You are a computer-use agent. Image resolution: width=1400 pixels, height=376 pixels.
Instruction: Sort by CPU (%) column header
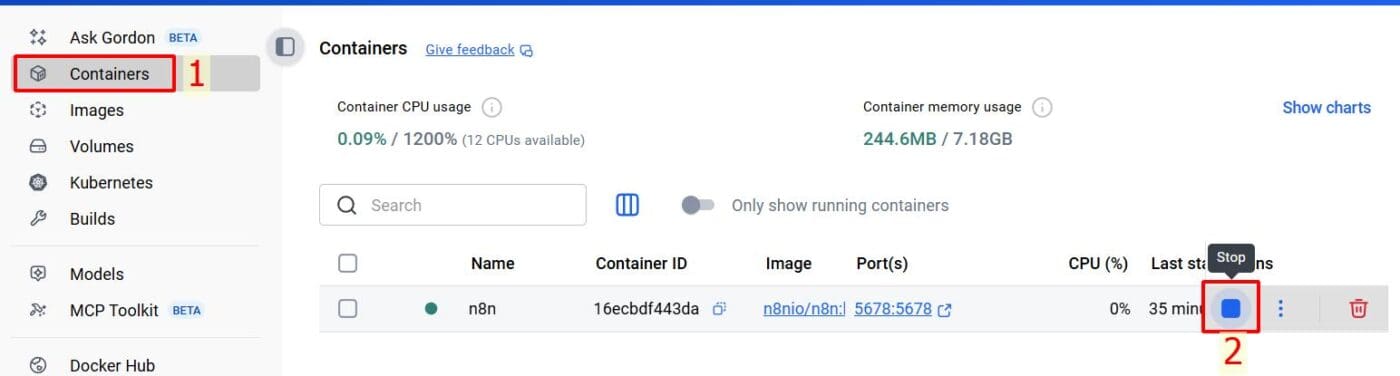tap(1098, 263)
